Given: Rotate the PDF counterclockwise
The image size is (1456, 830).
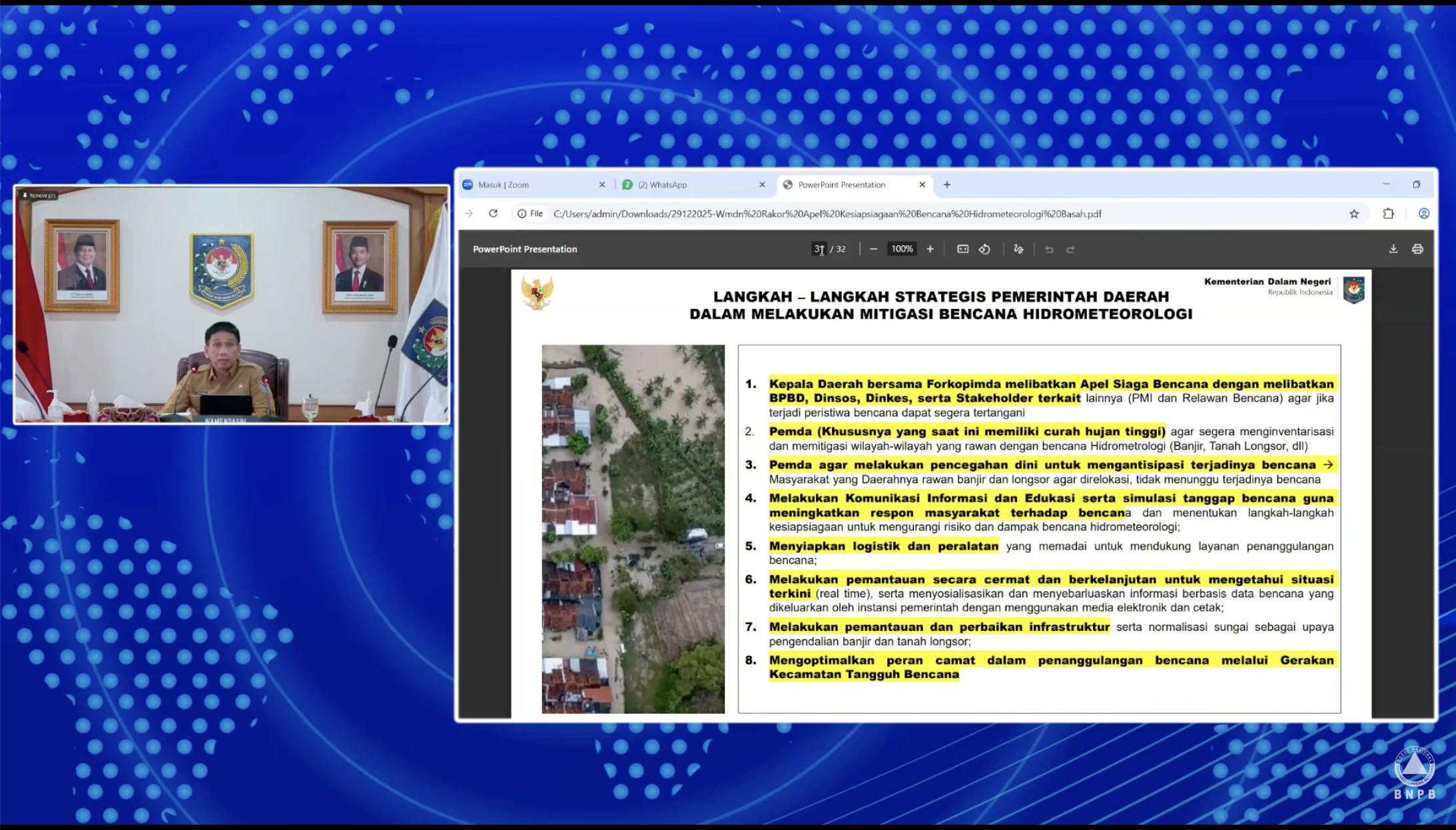Looking at the screenshot, I should (984, 249).
